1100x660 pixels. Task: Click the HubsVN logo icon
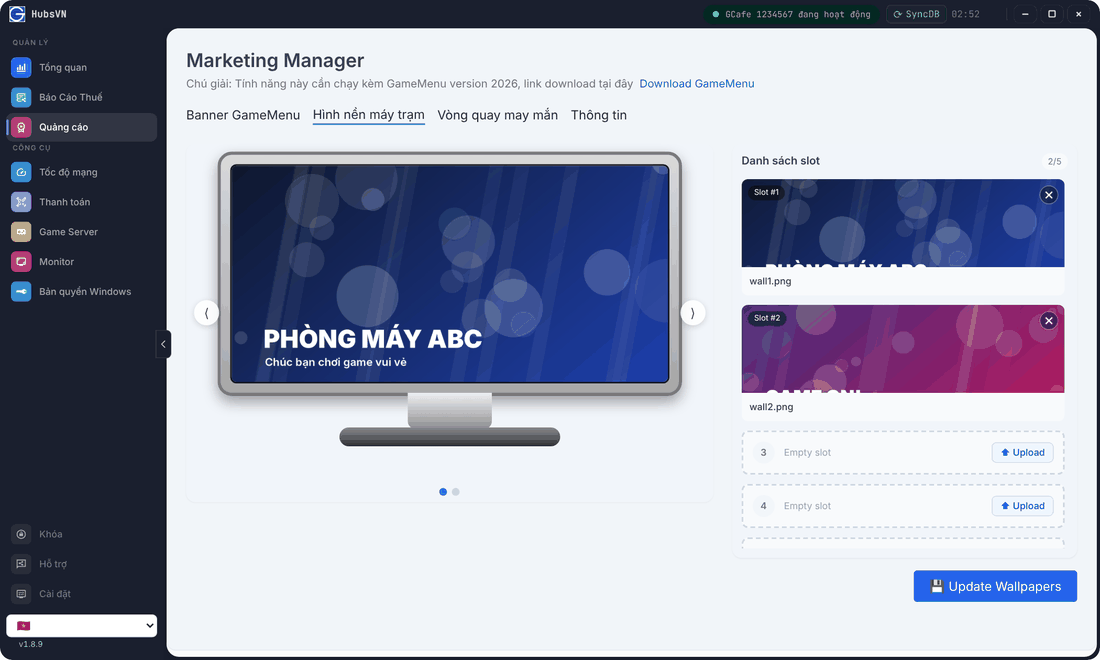pyautogui.click(x=17, y=14)
